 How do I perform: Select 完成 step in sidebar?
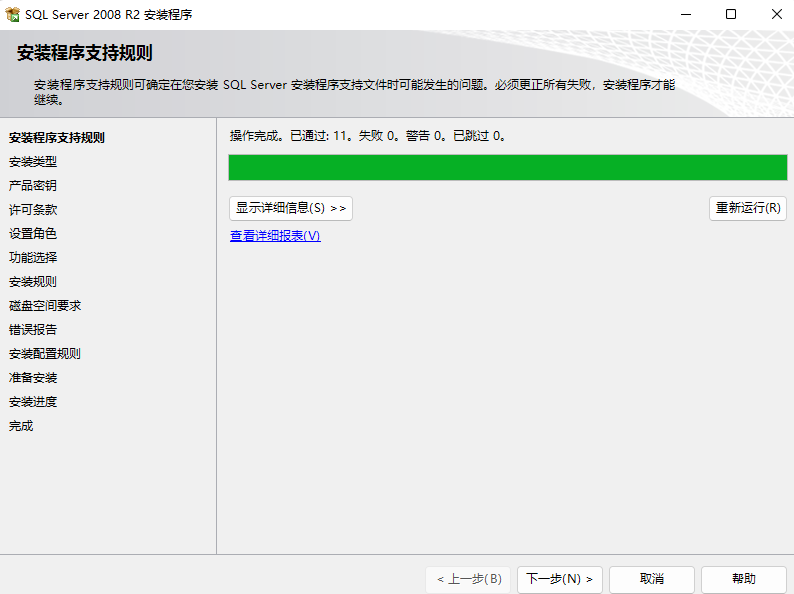[x=21, y=426]
